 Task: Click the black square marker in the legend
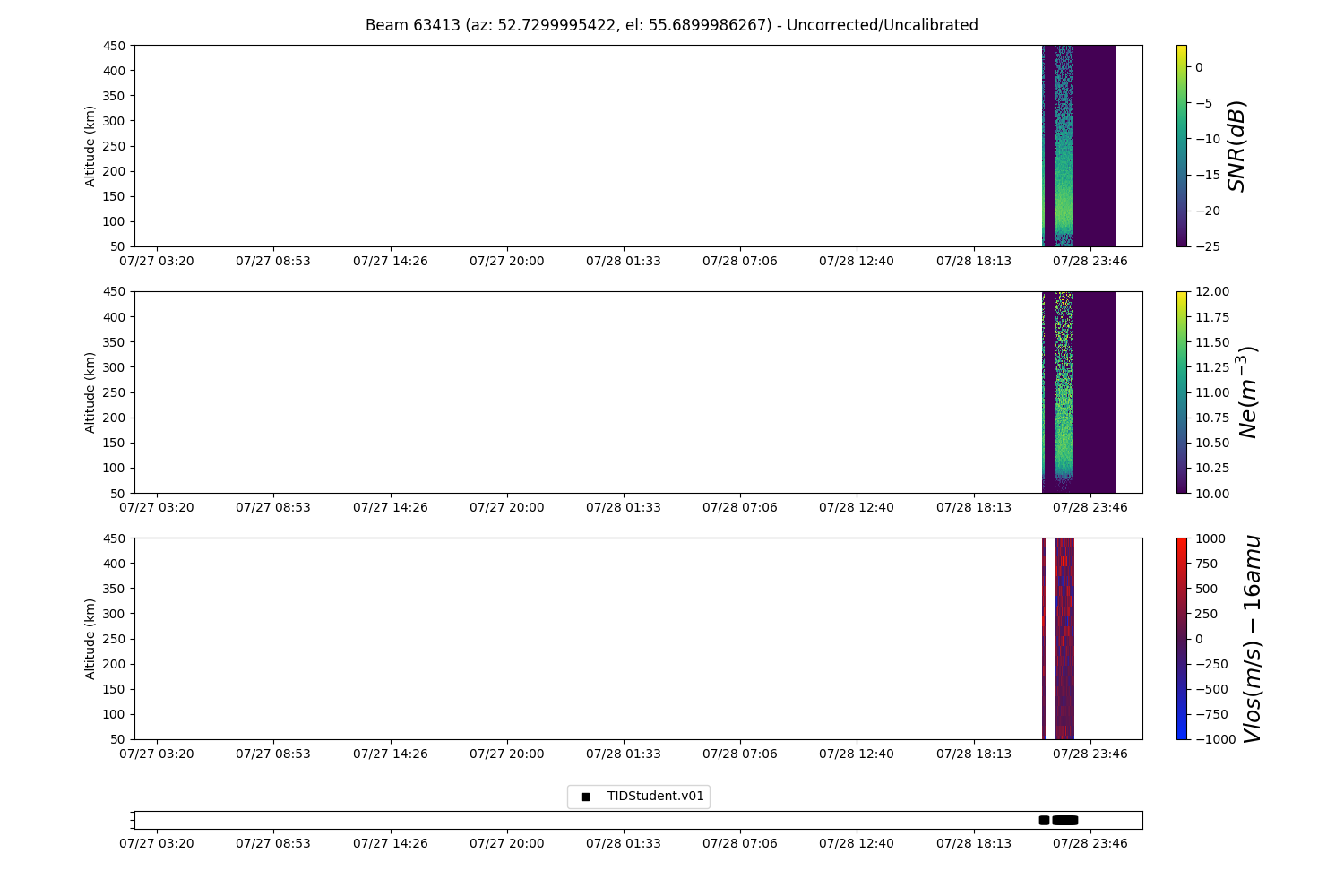pos(585,797)
